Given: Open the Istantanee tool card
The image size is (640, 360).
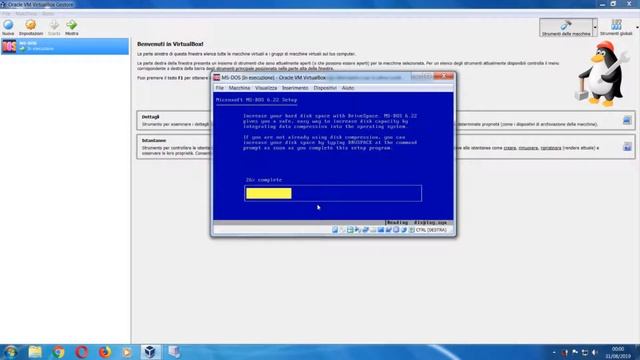Looking at the screenshot, I should tap(386, 147).
